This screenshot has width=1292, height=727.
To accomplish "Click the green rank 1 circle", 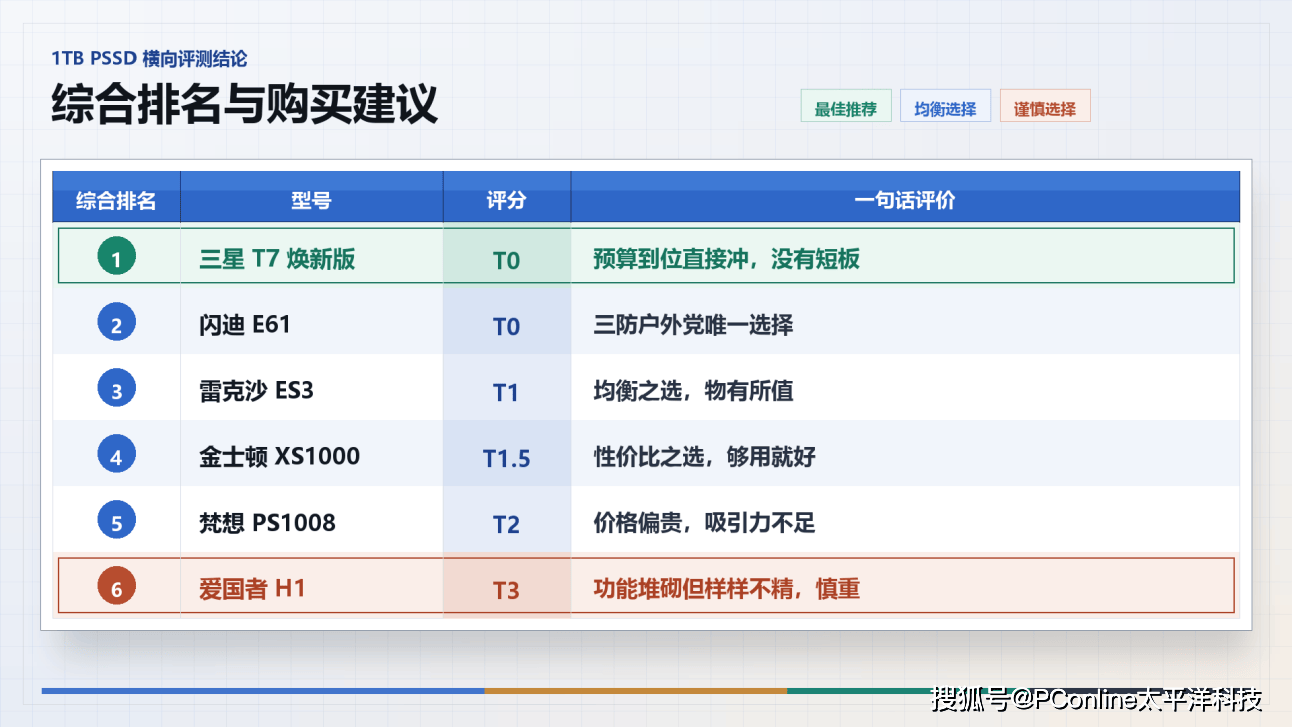I will 116,258.
